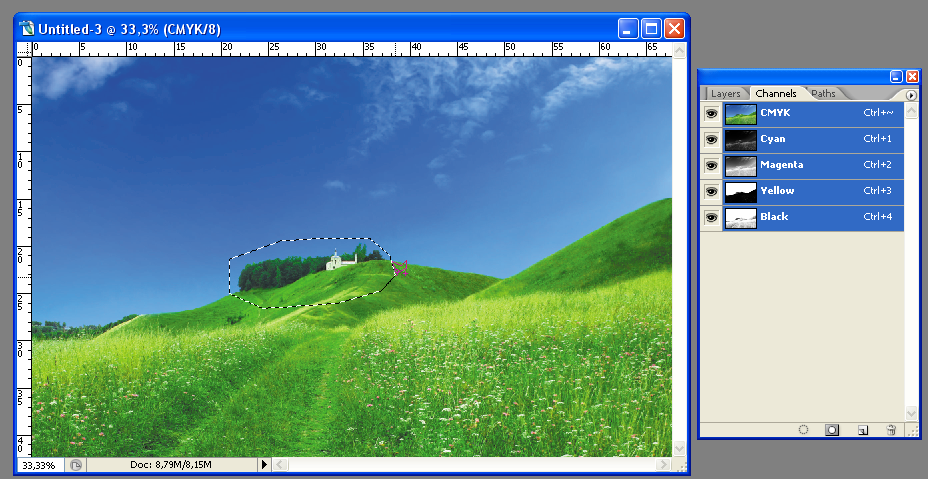Click the Ctrl+3 shortcut label
This screenshot has width=928, height=479.
[x=878, y=191]
